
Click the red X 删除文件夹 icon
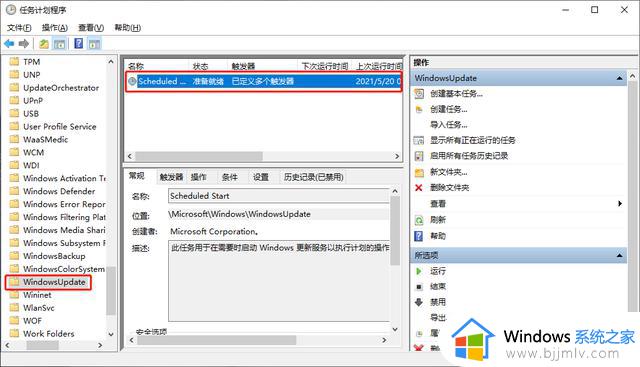419,188
